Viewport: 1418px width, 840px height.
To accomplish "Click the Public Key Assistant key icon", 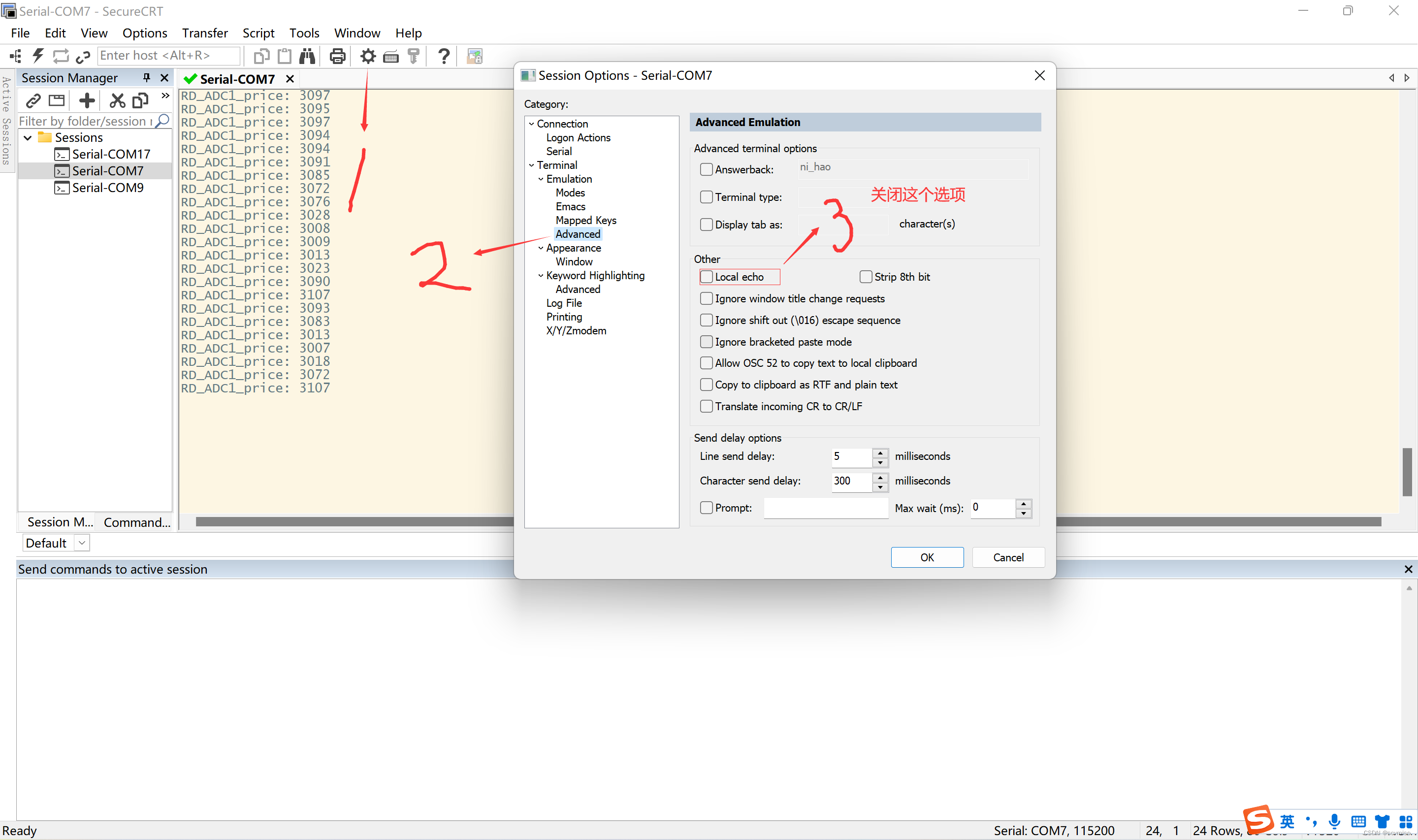I will 414,56.
